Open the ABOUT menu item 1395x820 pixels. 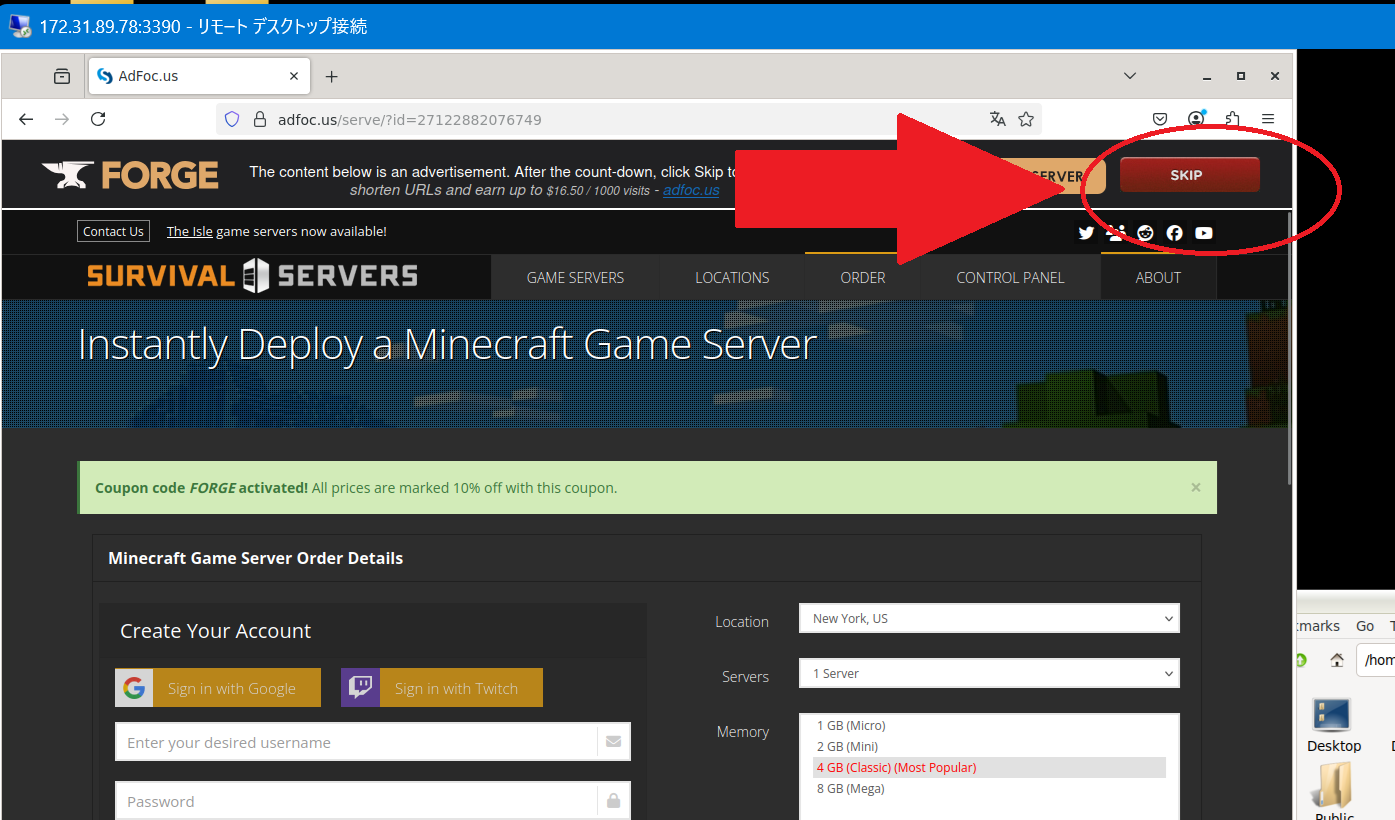1158,278
